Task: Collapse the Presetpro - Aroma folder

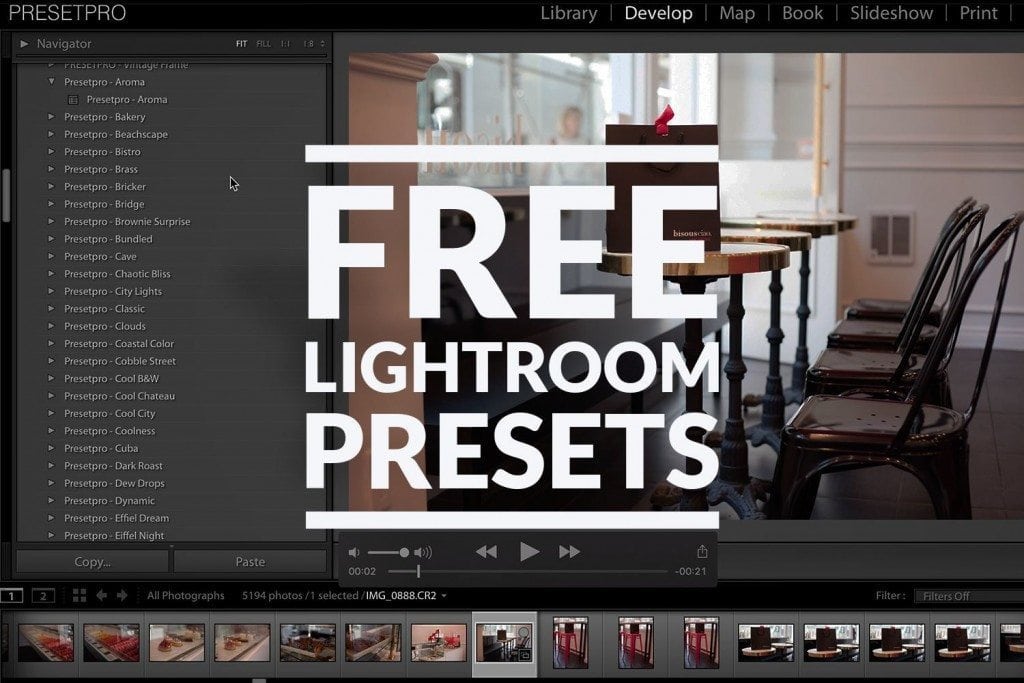Action: (51, 82)
